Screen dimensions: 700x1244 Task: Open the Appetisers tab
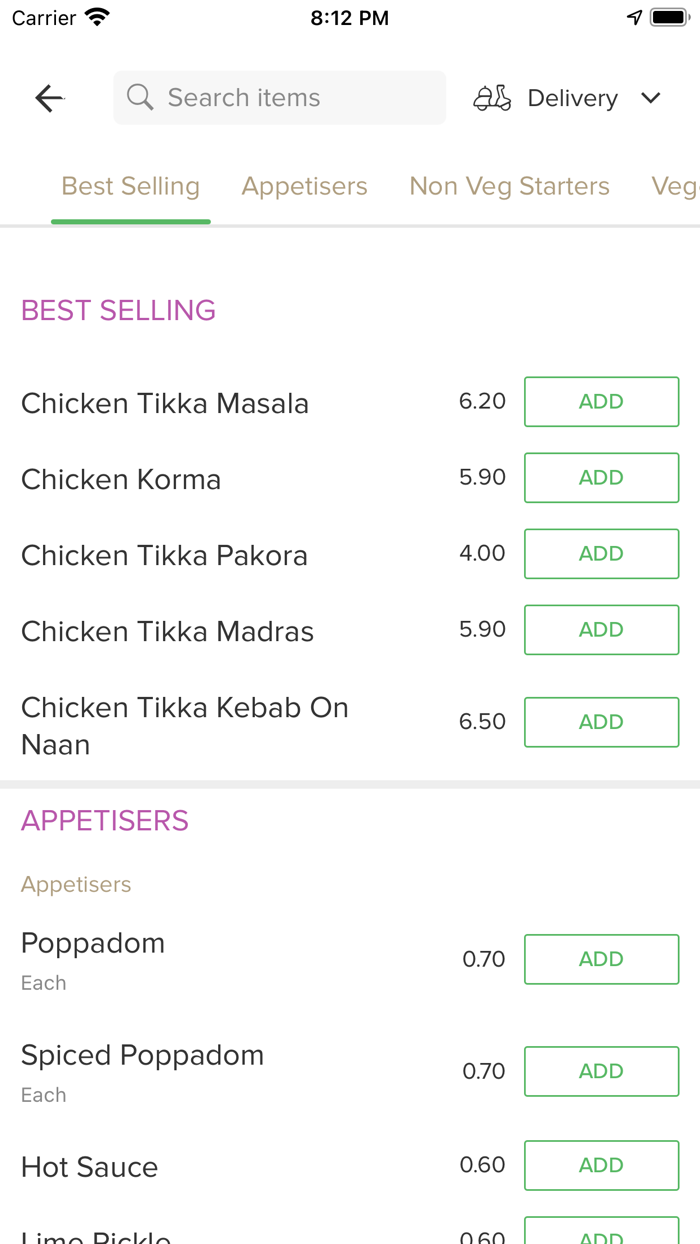pos(305,187)
